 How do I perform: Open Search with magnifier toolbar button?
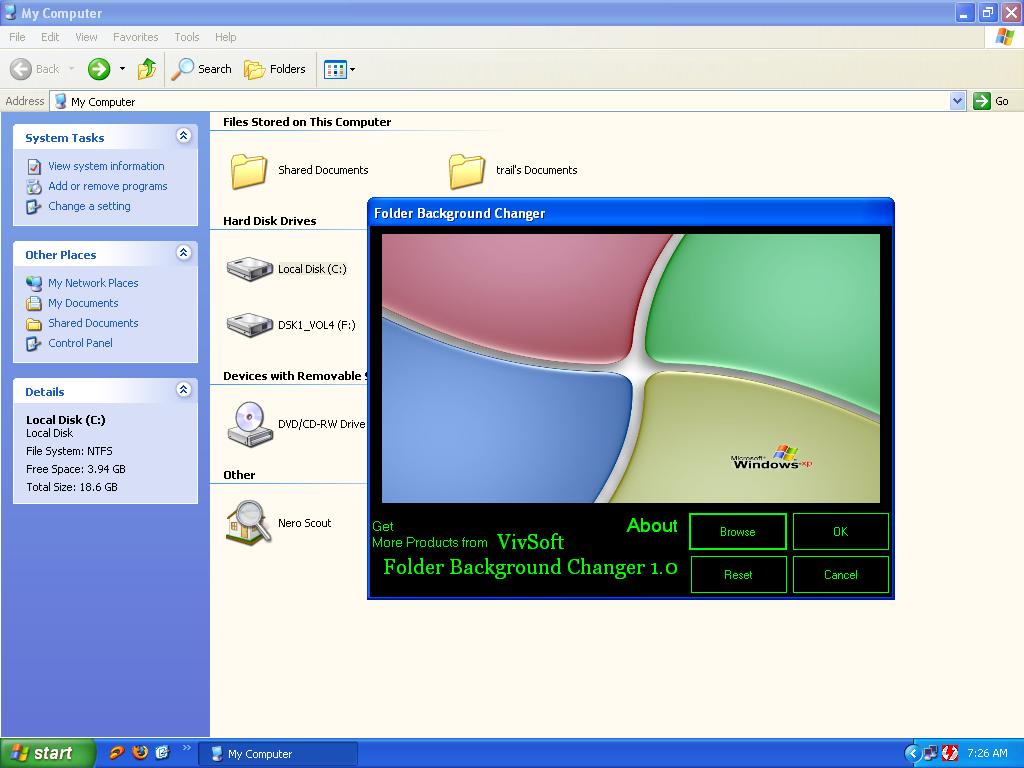(201, 69)
